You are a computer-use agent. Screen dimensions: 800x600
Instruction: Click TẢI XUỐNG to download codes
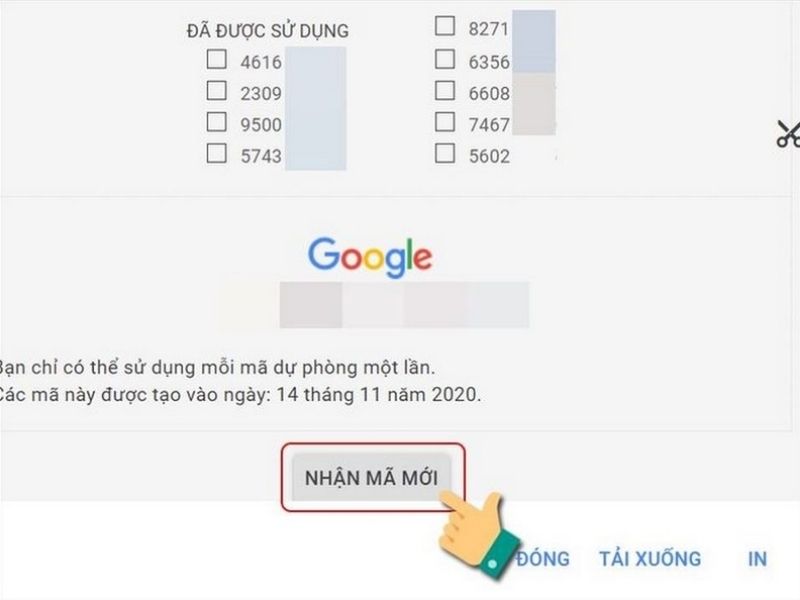650,558
